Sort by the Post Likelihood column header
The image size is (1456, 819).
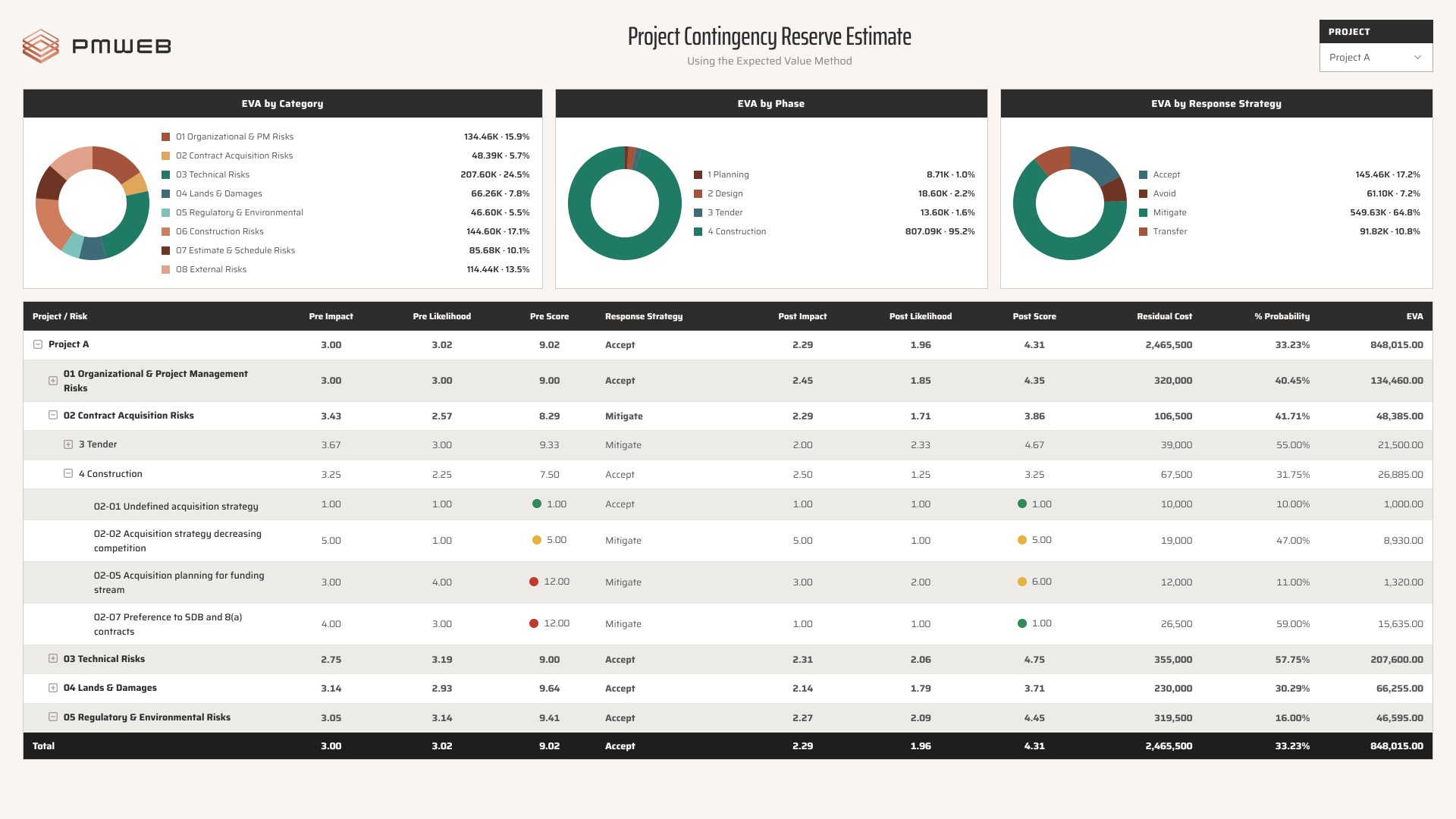click(921, 316)
